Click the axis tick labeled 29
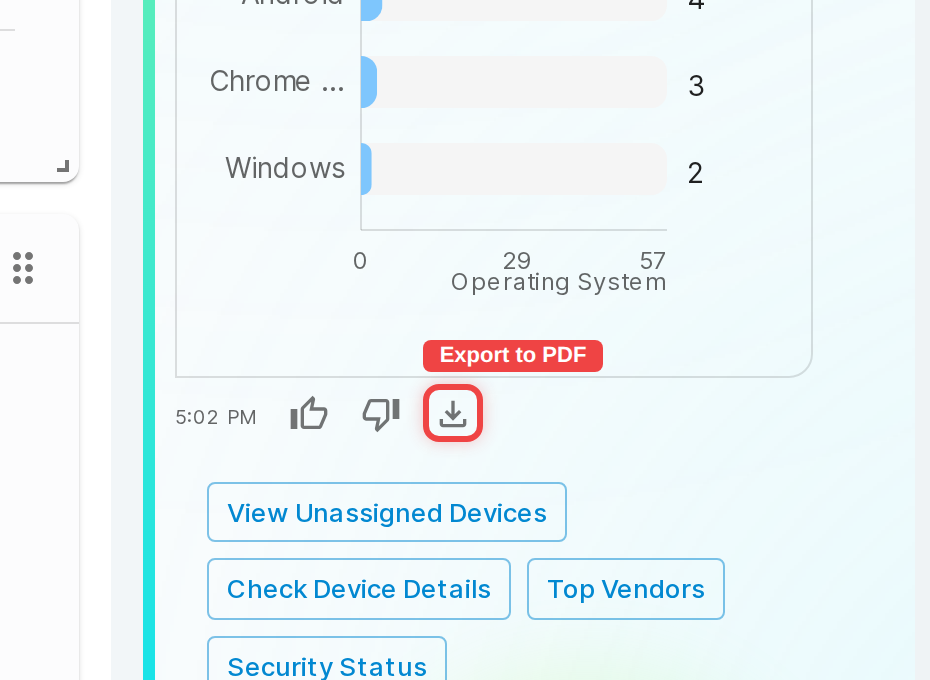The height and width of the screenshot is (680, 930). pos(517,260)
